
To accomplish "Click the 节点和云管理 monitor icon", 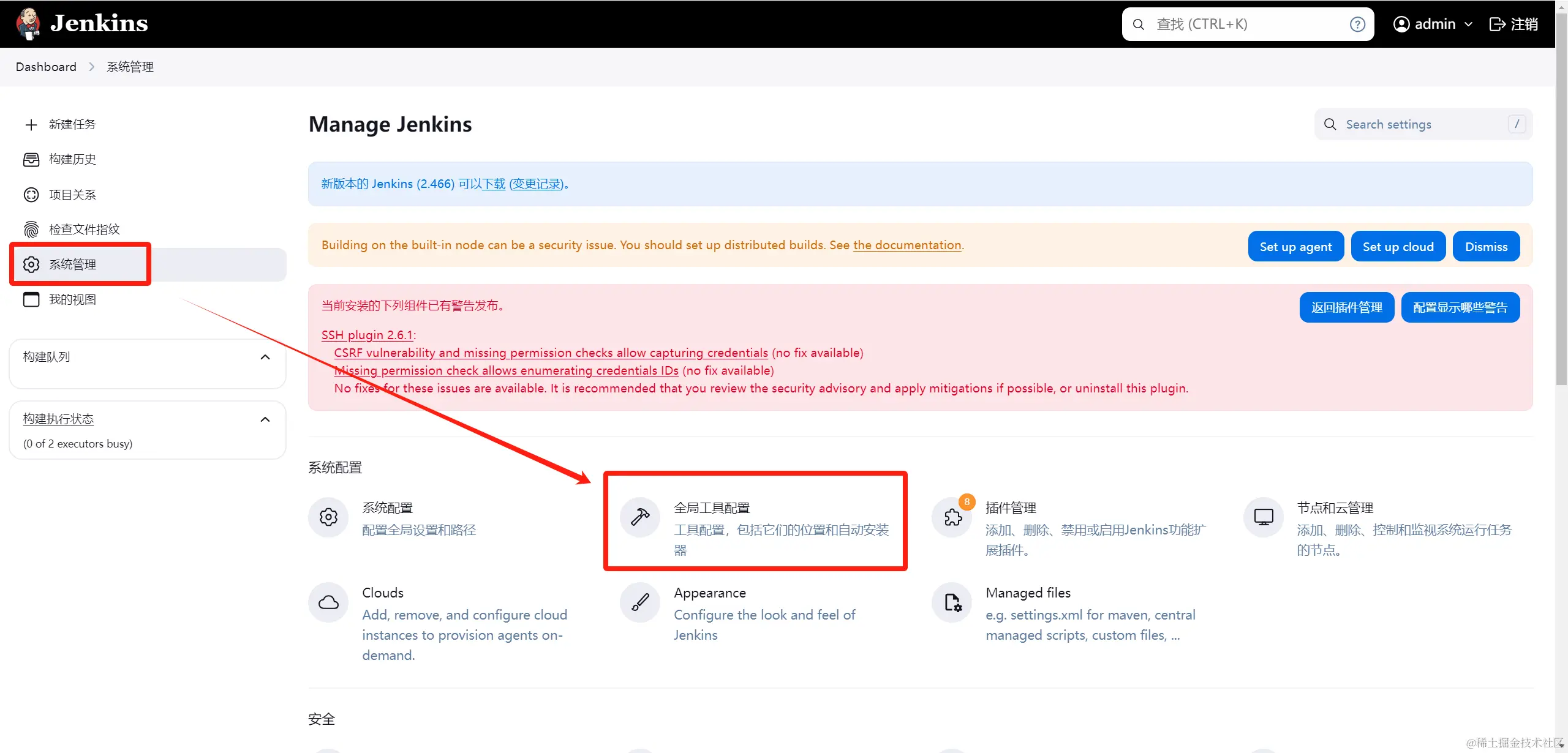I will [1264, 517].
